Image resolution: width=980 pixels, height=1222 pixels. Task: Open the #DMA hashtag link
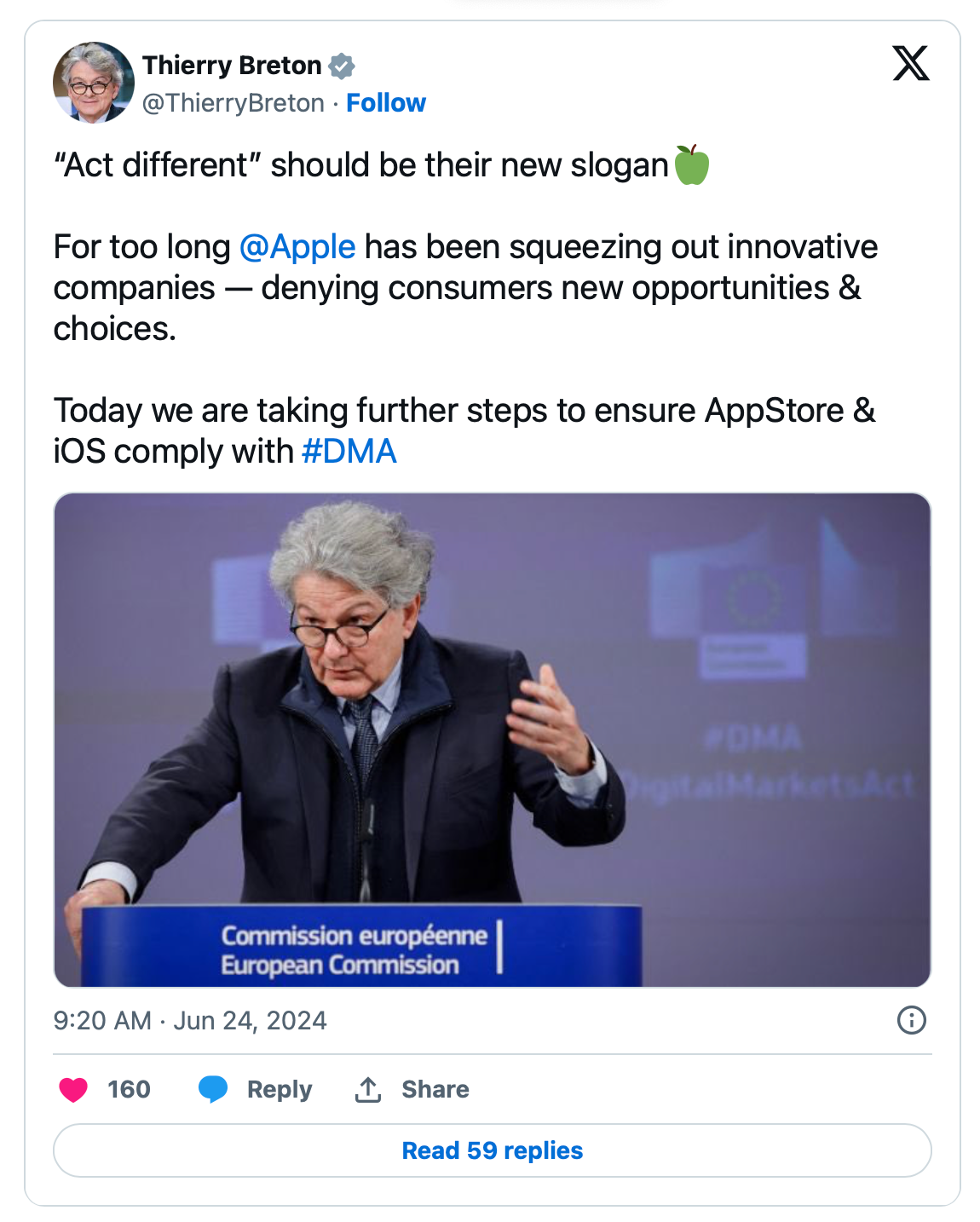coord(349,452)
